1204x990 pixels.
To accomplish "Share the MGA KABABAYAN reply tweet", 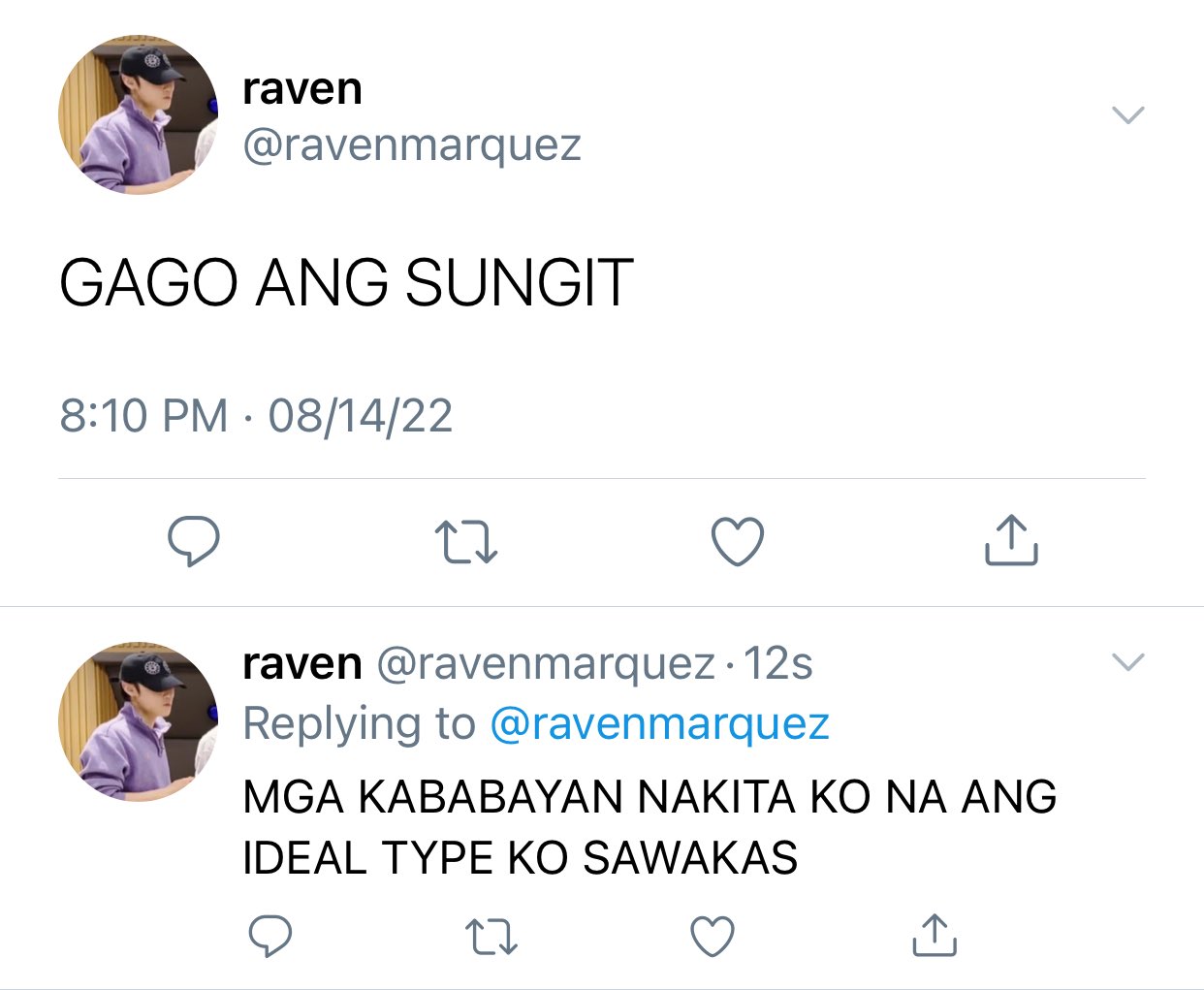I will tap(935, 935).
